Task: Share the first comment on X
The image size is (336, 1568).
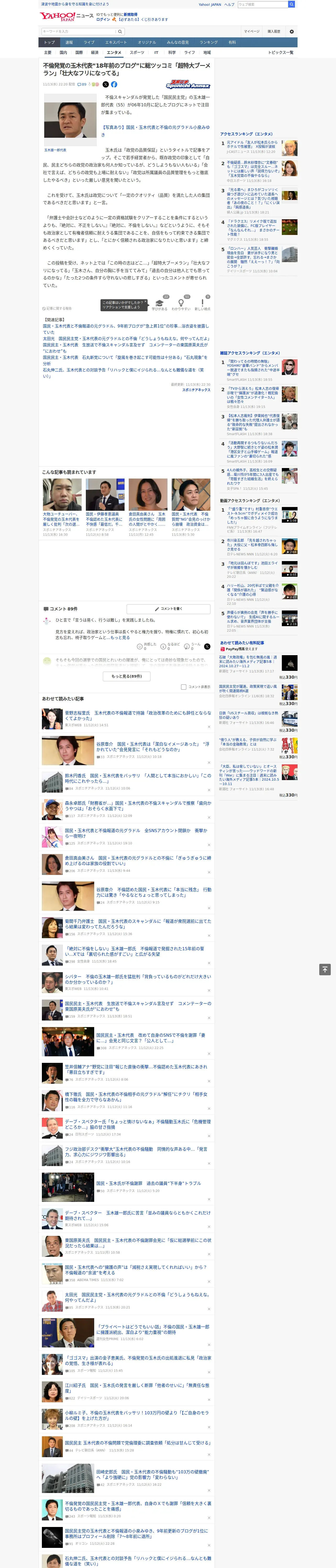Action: (207, 647)
